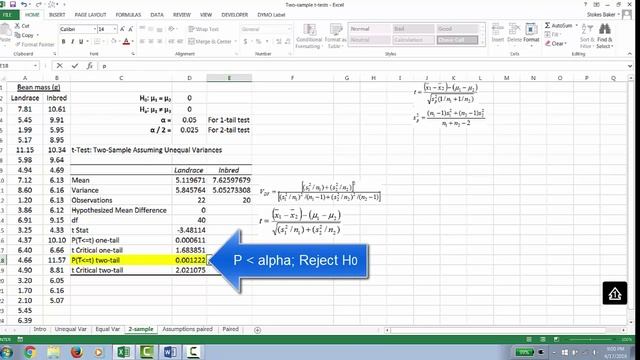This screenshot has height=360, width=640.
Task: Expand the formula bar
Action: [x=630, y=66]
